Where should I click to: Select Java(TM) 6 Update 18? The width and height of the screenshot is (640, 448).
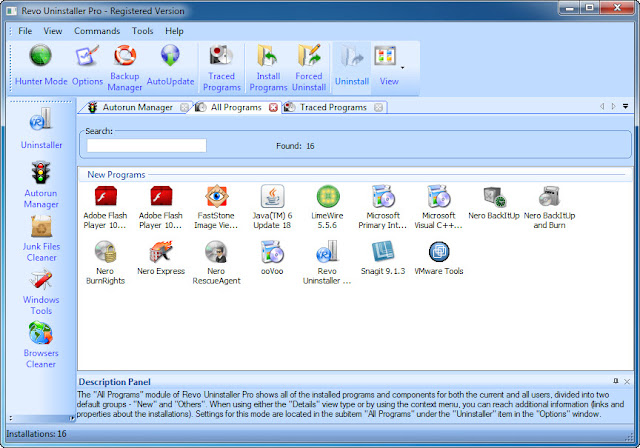(272, 207)
